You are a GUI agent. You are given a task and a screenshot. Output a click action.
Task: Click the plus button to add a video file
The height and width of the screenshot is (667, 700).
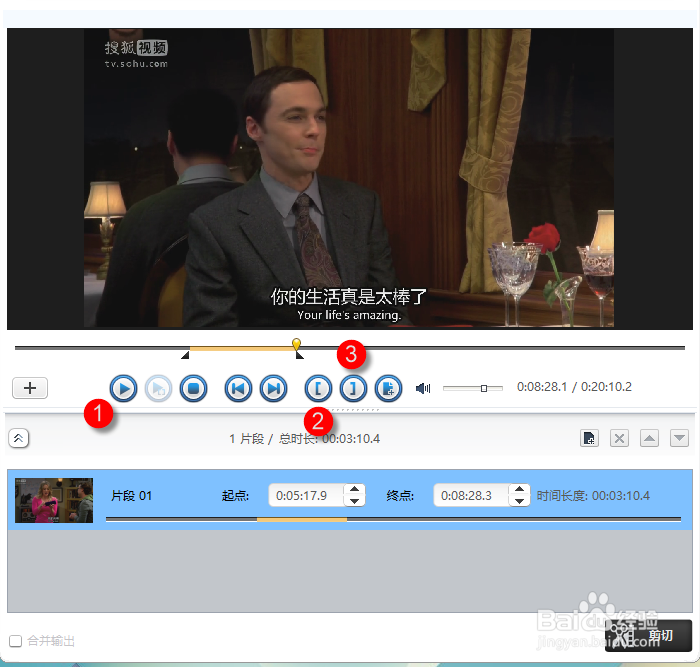pos(30,388)
